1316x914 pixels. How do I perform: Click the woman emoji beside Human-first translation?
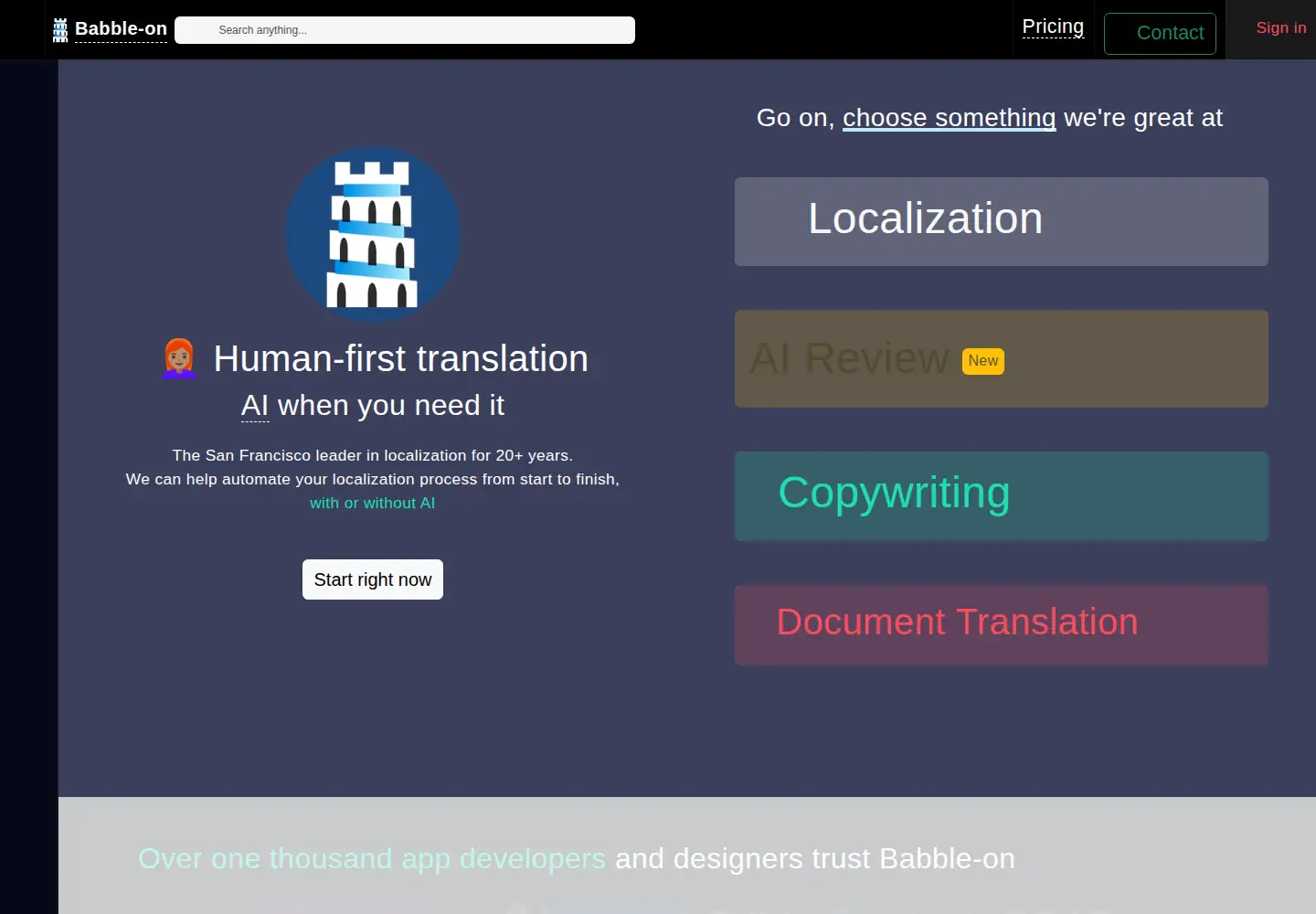[179, 358]
